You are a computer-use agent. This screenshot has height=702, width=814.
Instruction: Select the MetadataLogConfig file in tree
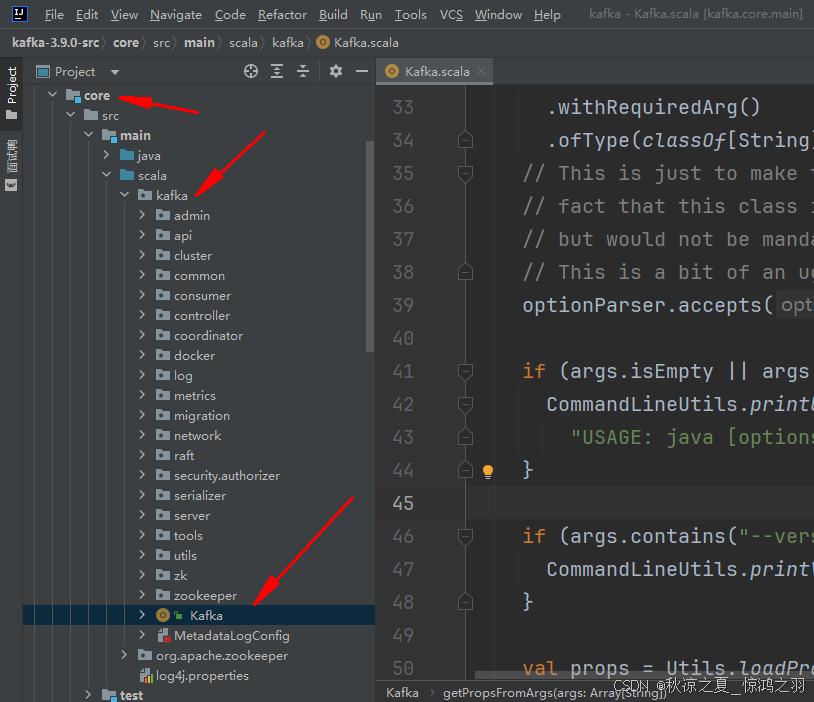[x=231, y=635]
